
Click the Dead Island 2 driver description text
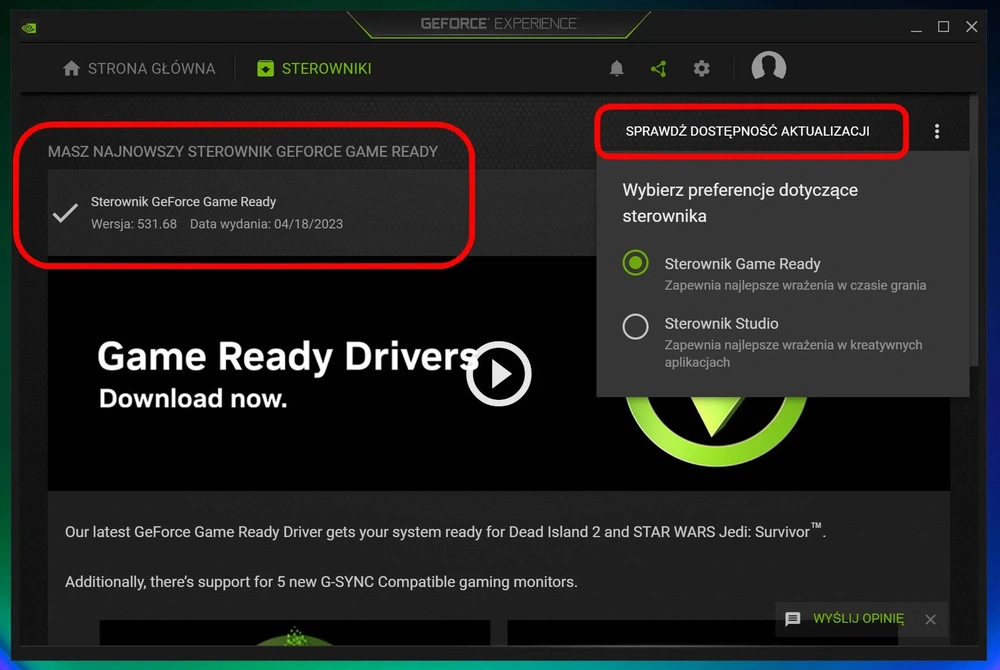click(x=445, y=531)
